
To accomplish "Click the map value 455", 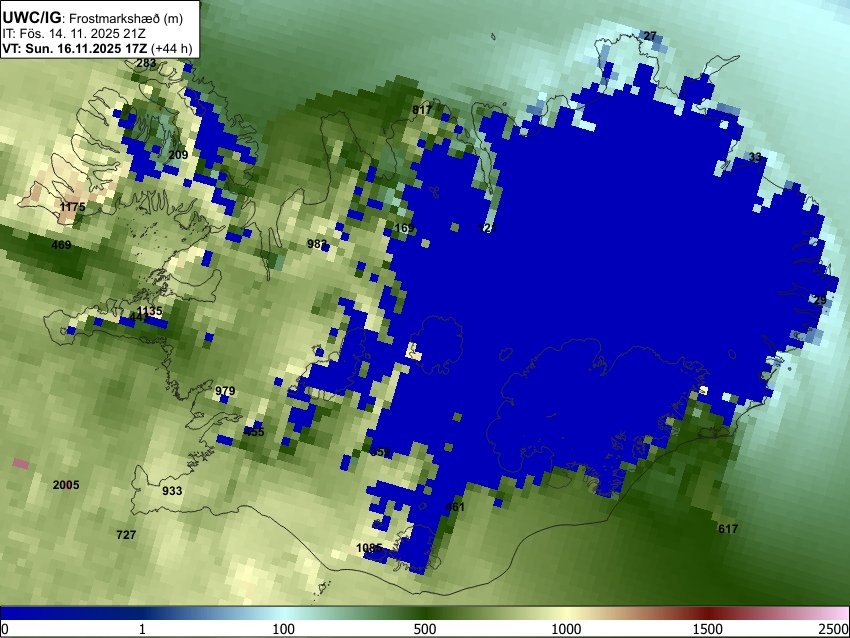I will point(254,432).
